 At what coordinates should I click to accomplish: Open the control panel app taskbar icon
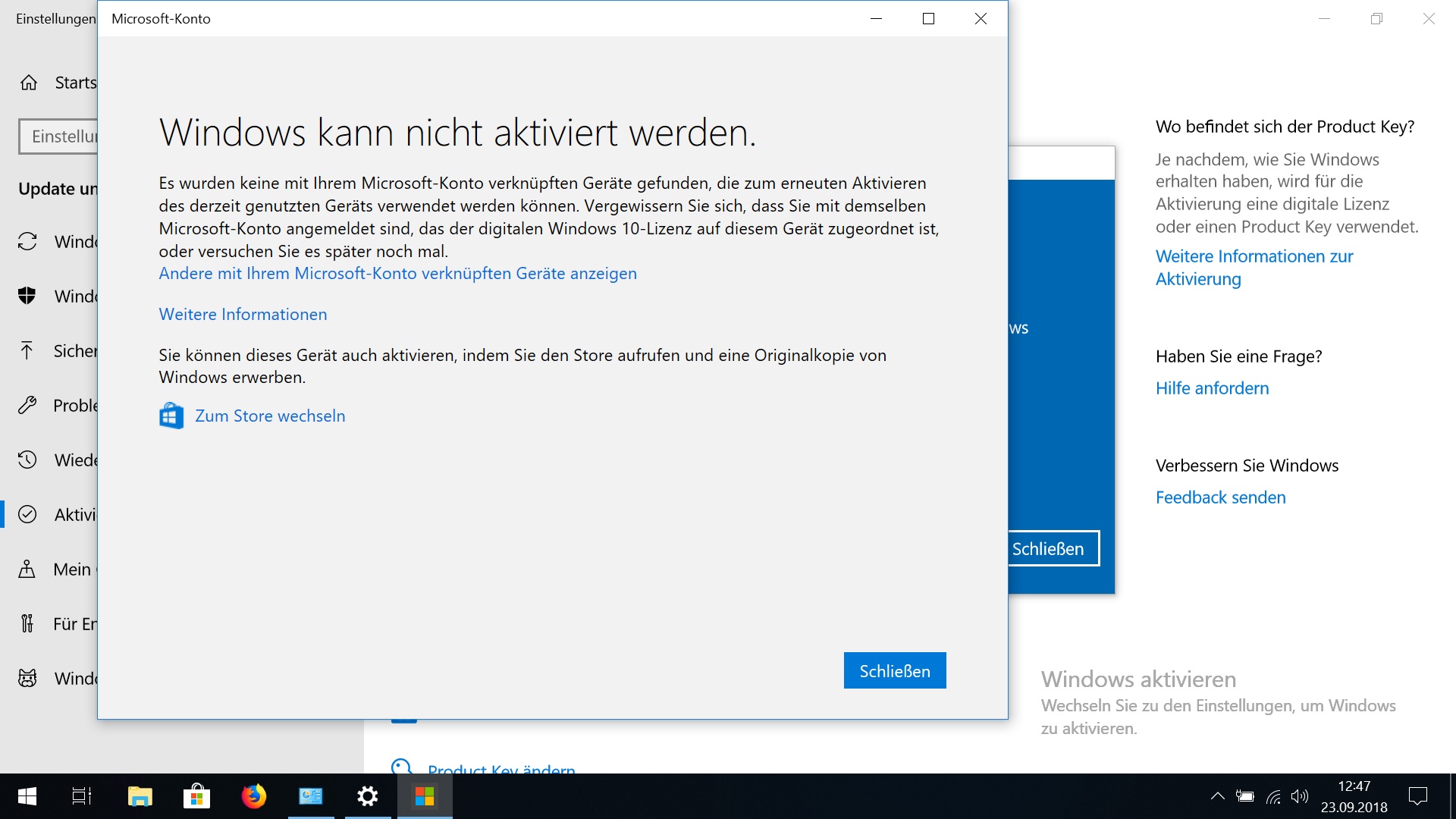[x=311, y=796]
